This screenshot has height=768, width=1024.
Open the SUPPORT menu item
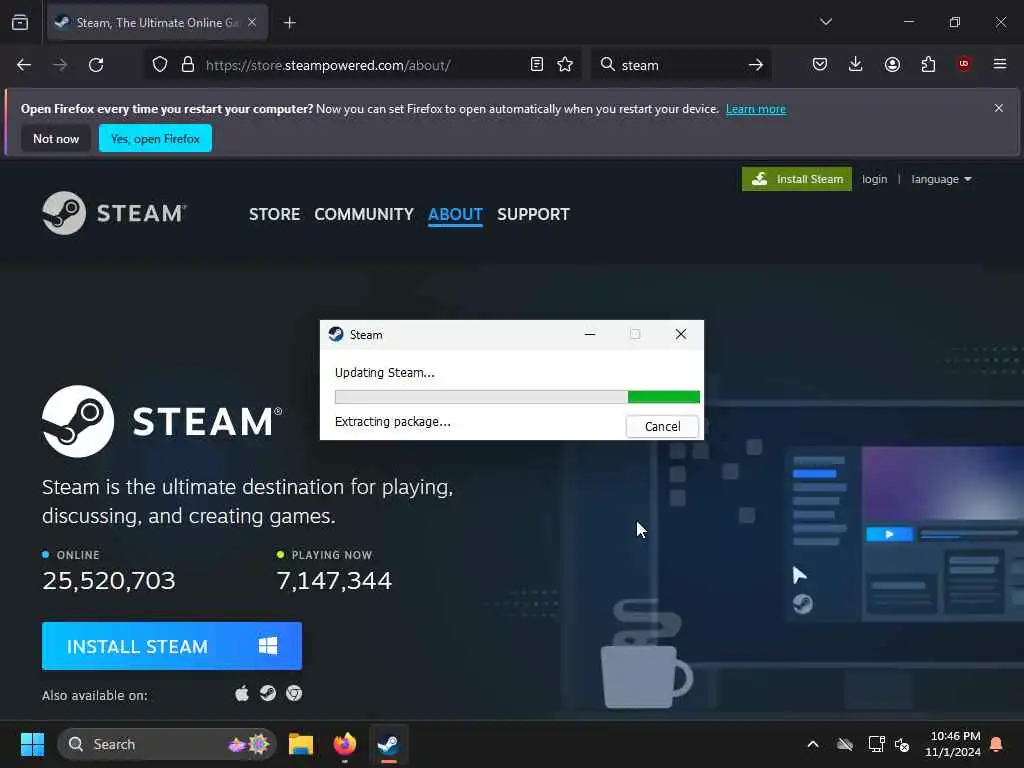[534, 214]
